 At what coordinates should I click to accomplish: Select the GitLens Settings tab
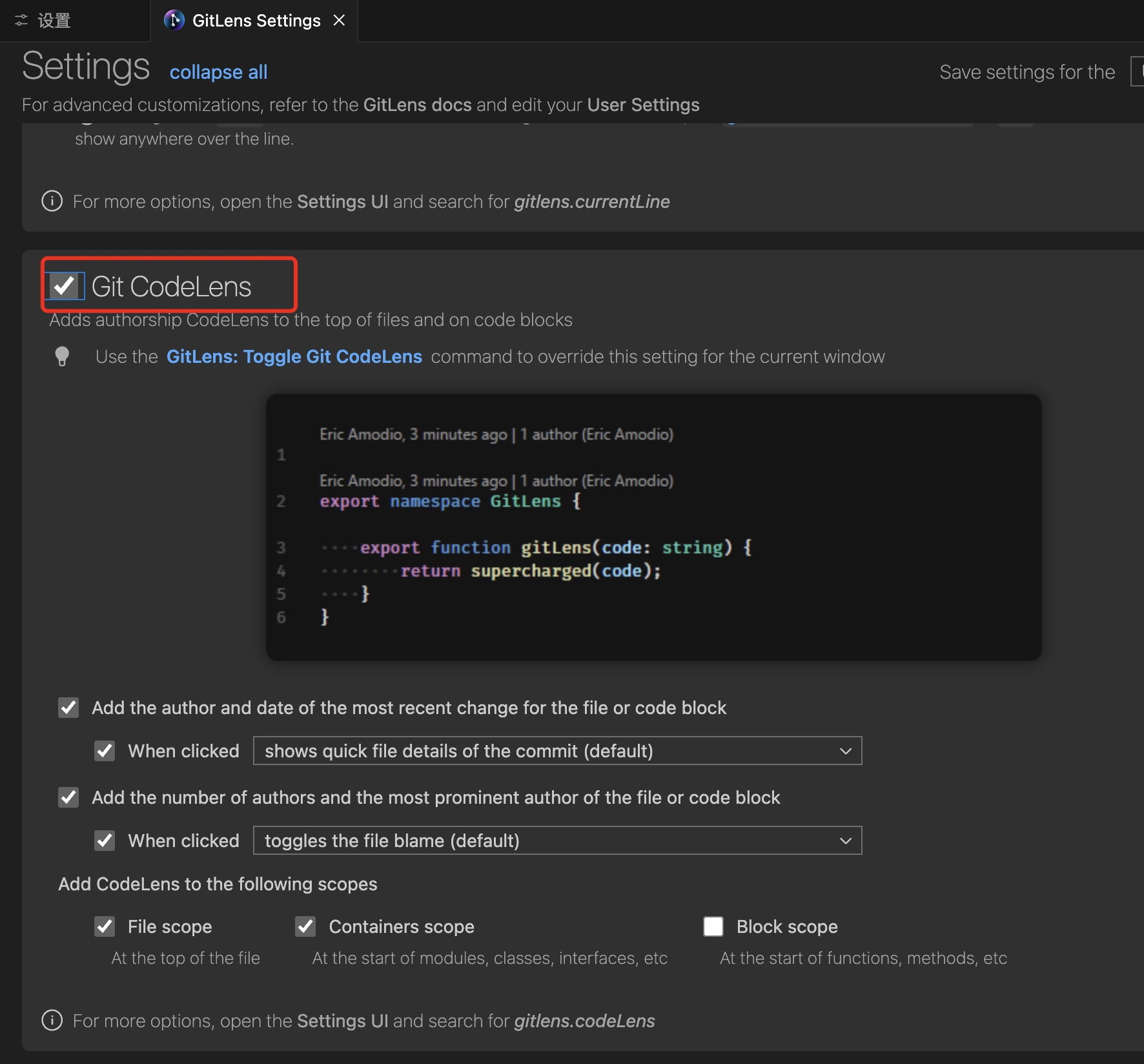tap(254, 21)
